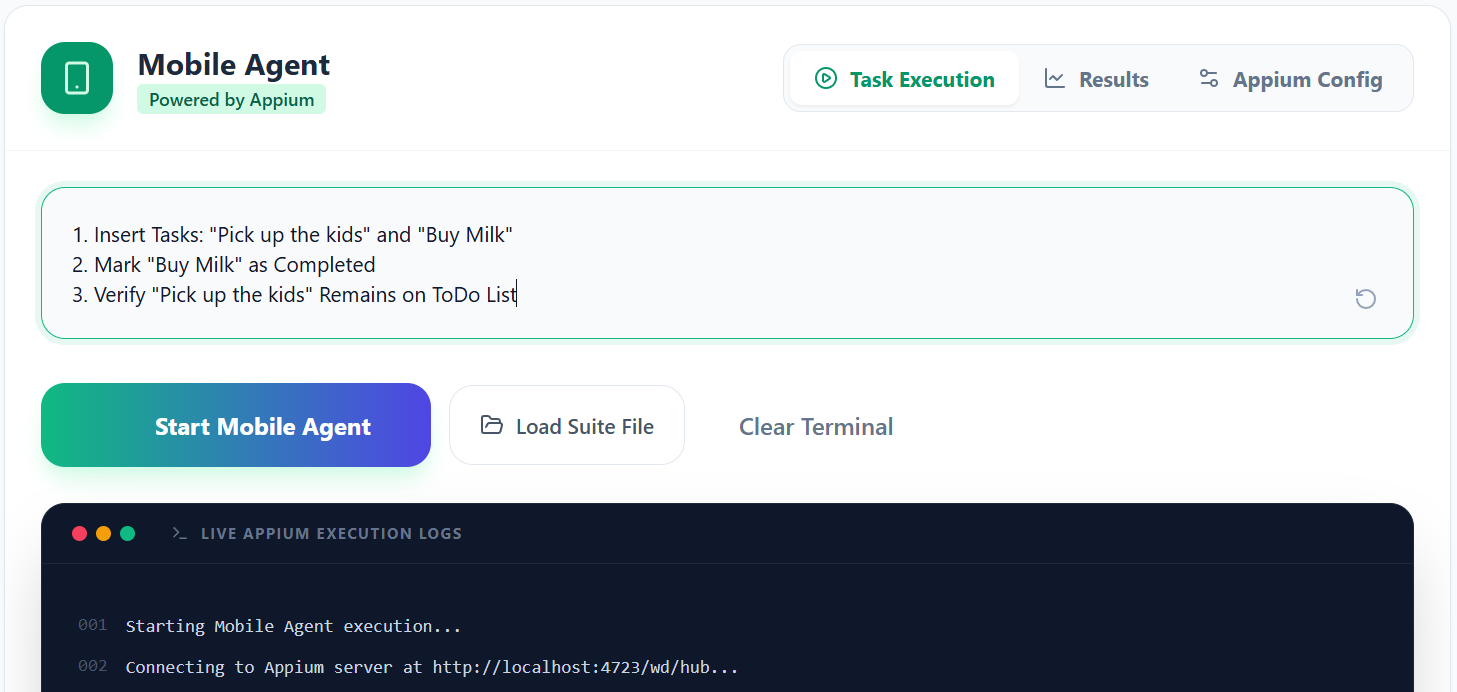Image resolution: width=1457 pixels, height=692 pixels.
Task: Reset the task input with the undo icon
Action: [x=1365, y=298]
